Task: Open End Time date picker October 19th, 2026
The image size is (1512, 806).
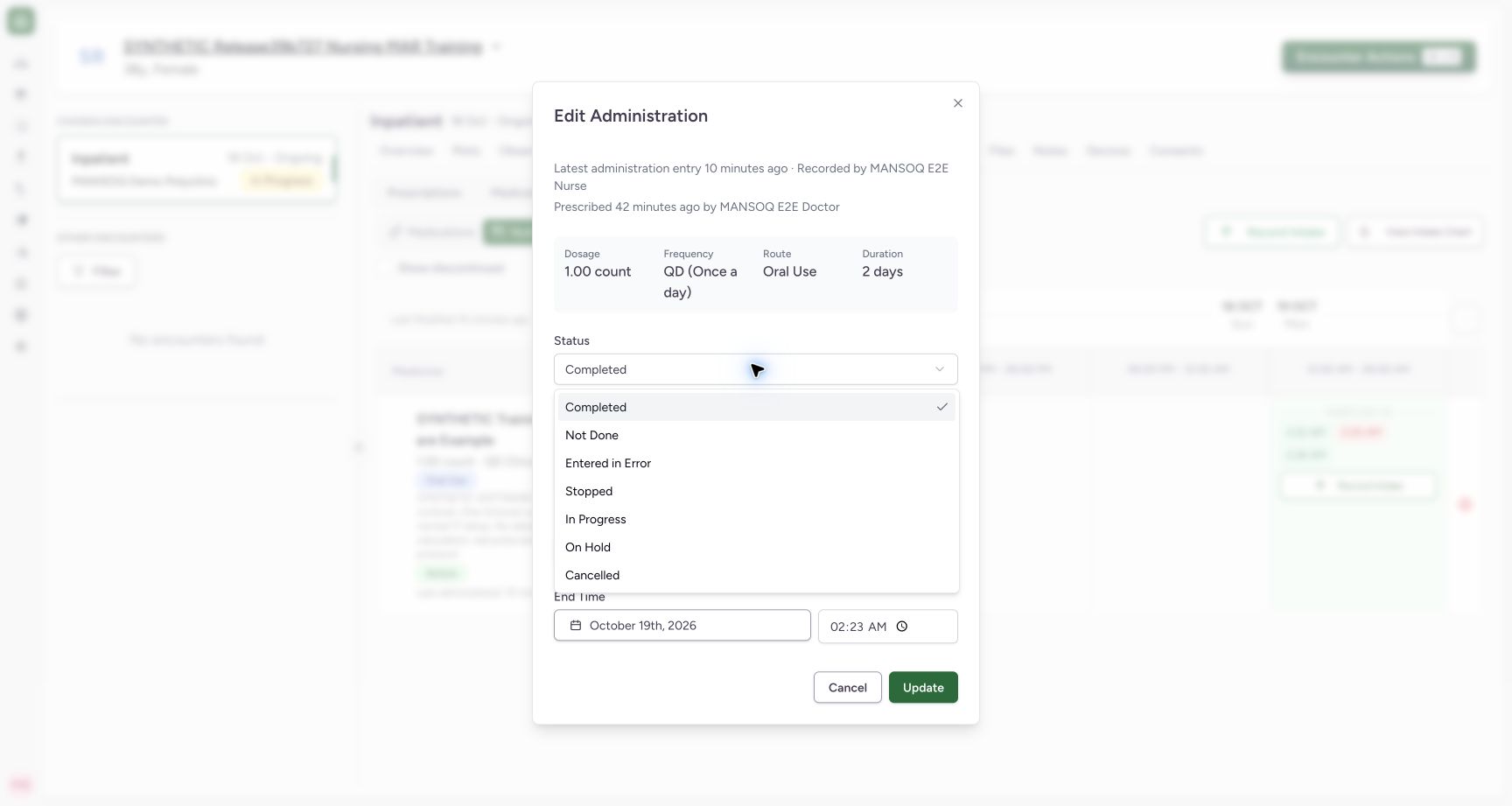Action: 682,626
